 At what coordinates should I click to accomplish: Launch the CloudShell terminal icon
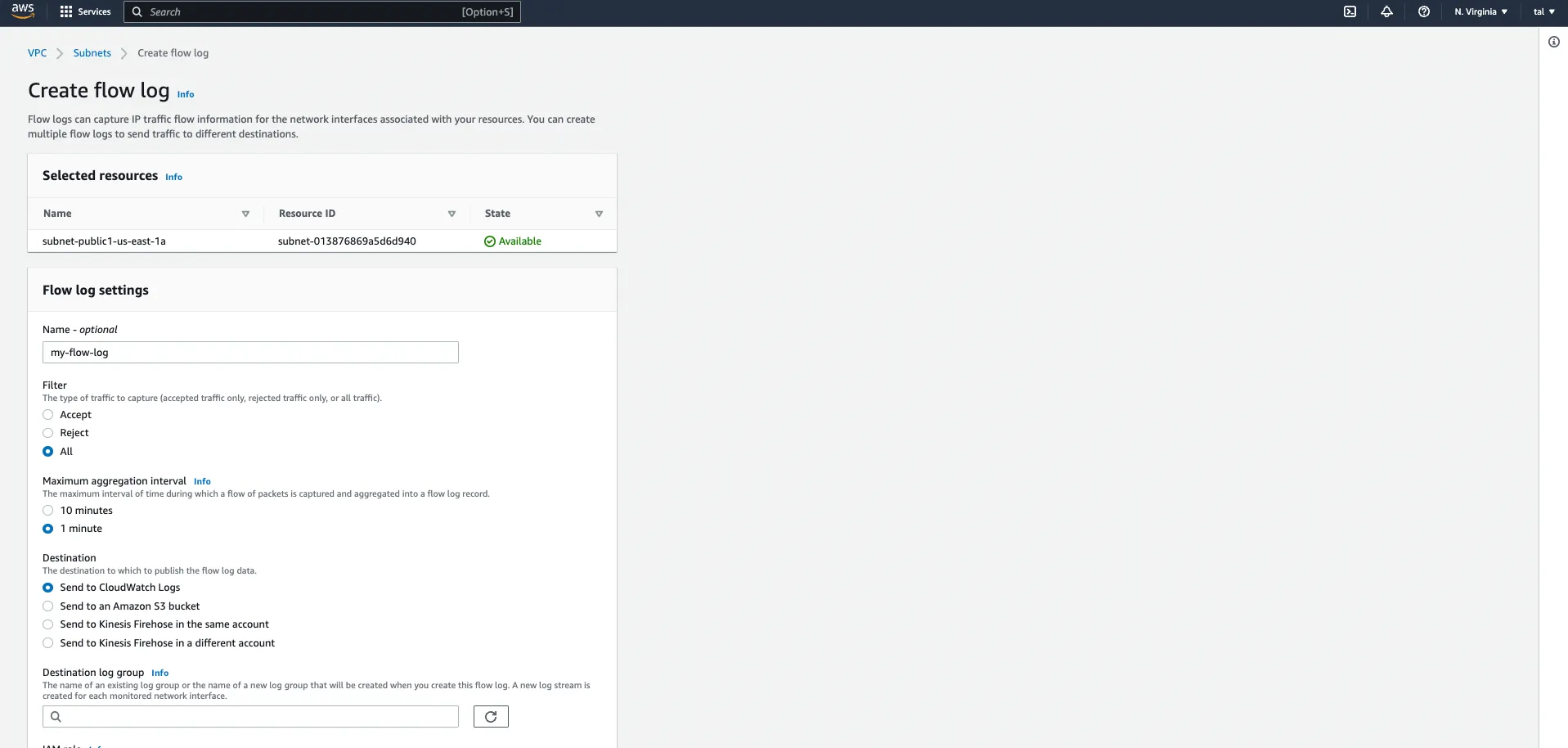point(1350,11)
